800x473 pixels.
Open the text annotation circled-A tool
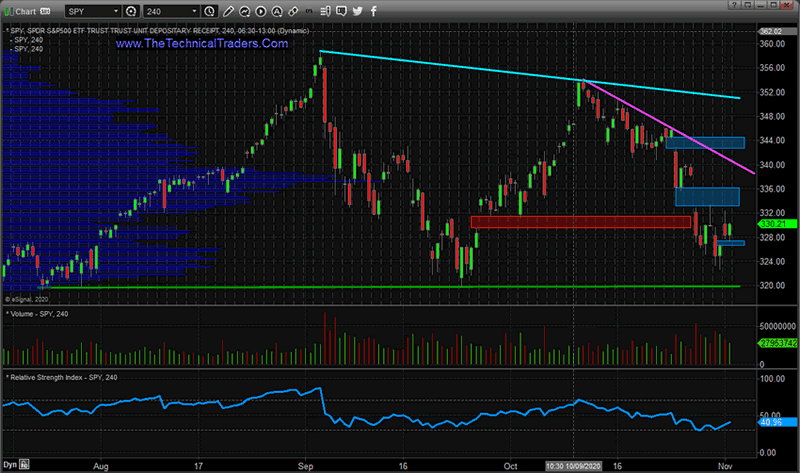pos(277,11)
